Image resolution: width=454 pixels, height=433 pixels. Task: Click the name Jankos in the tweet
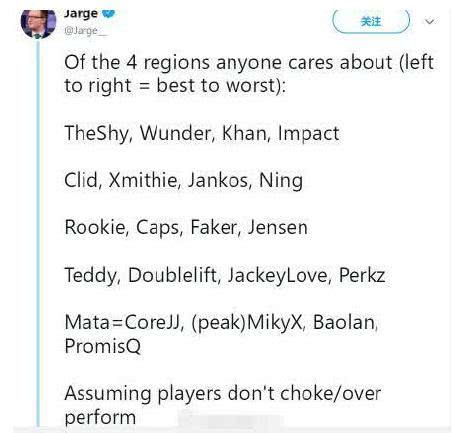pos(218,180)
